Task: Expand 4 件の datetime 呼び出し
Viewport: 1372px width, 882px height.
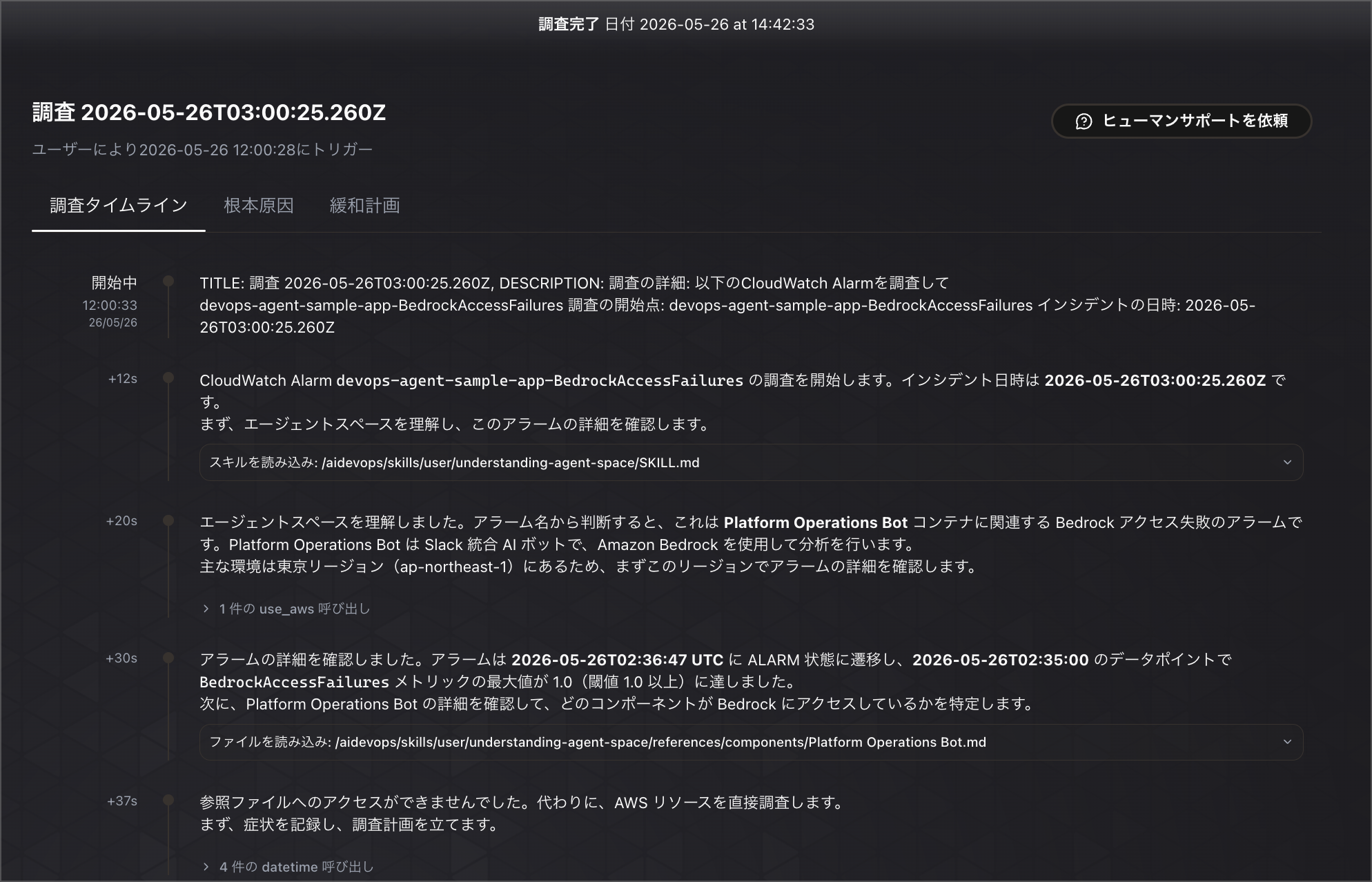Action: coord(288,867)
